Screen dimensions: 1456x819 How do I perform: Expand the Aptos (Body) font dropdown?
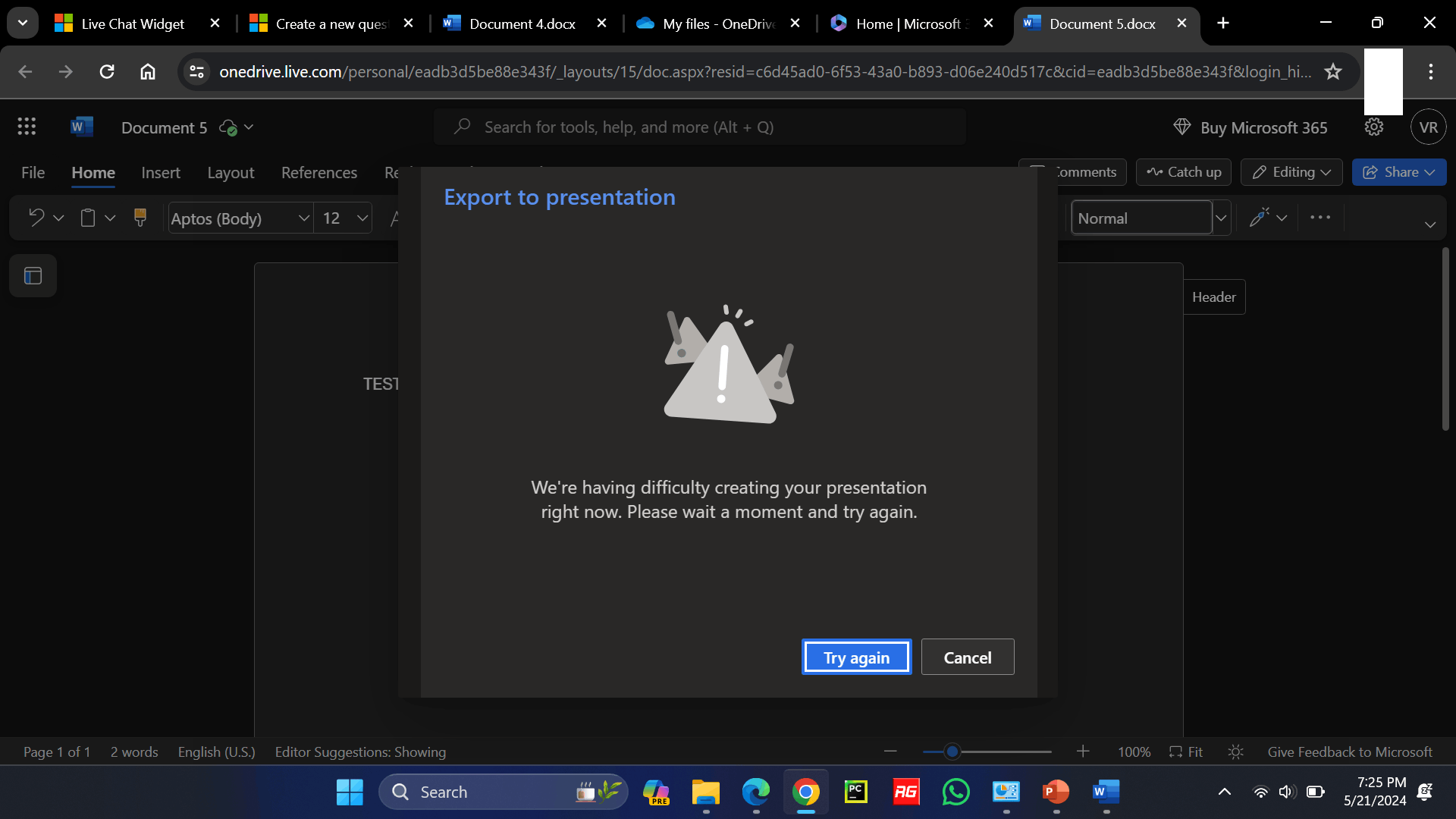coord(304,218)
